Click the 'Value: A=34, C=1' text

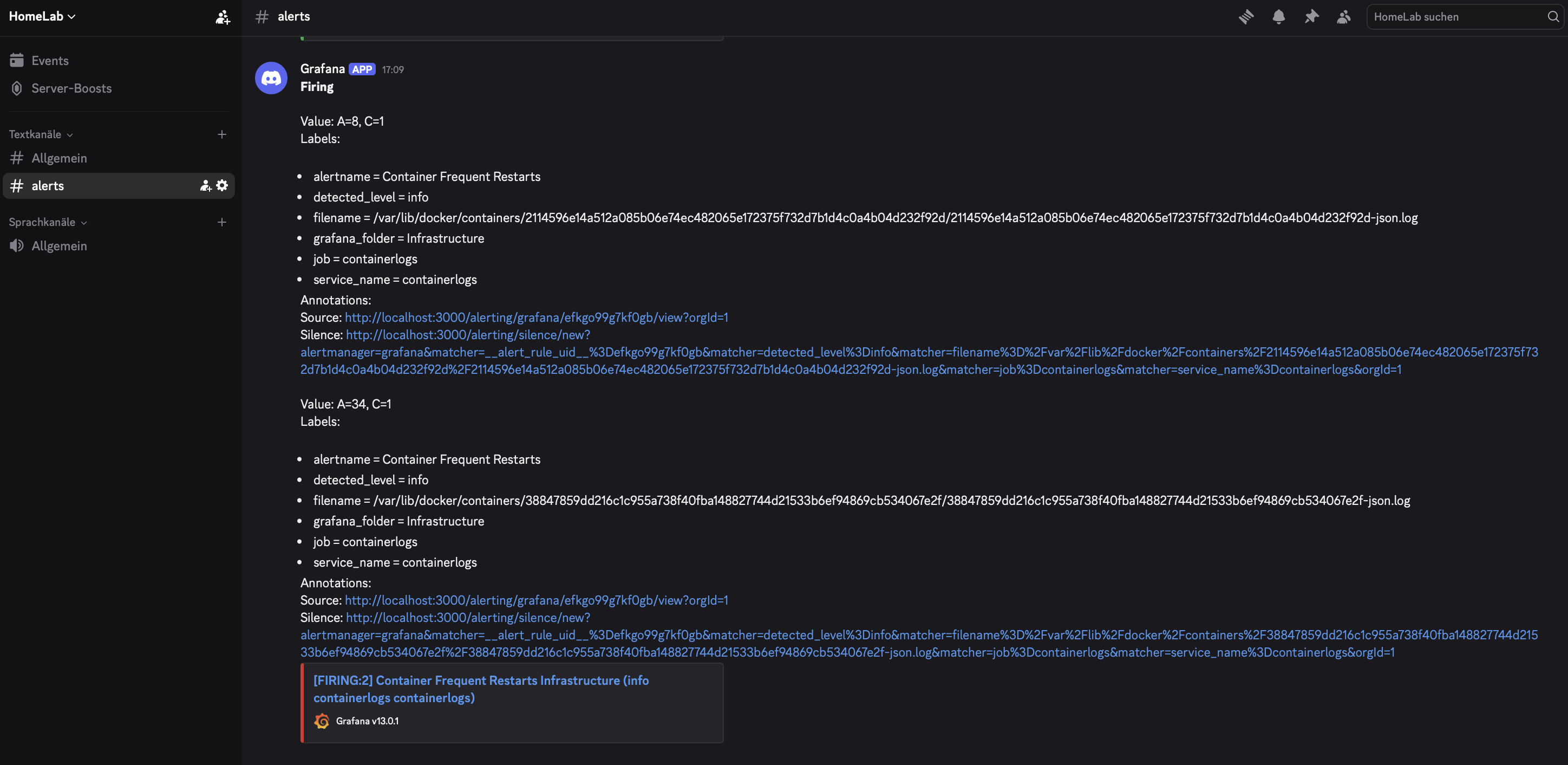pyautogui.click(x=346, y=404)
